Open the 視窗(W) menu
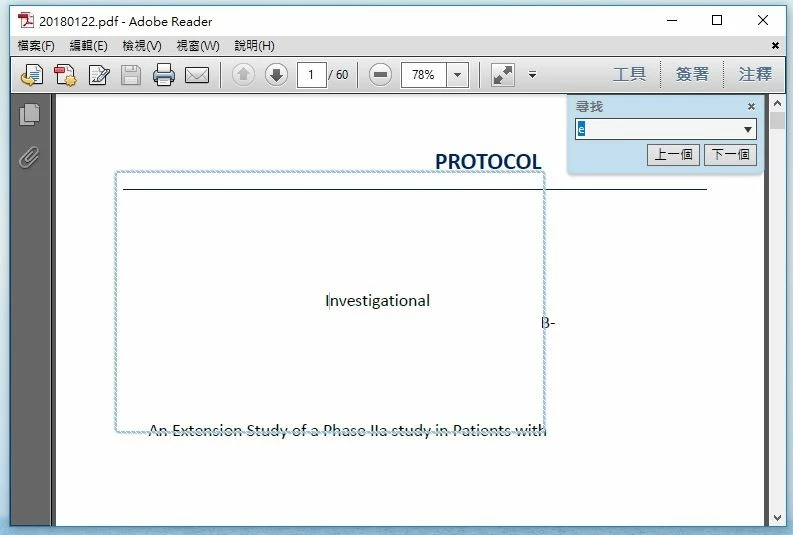 pos(198,46)
